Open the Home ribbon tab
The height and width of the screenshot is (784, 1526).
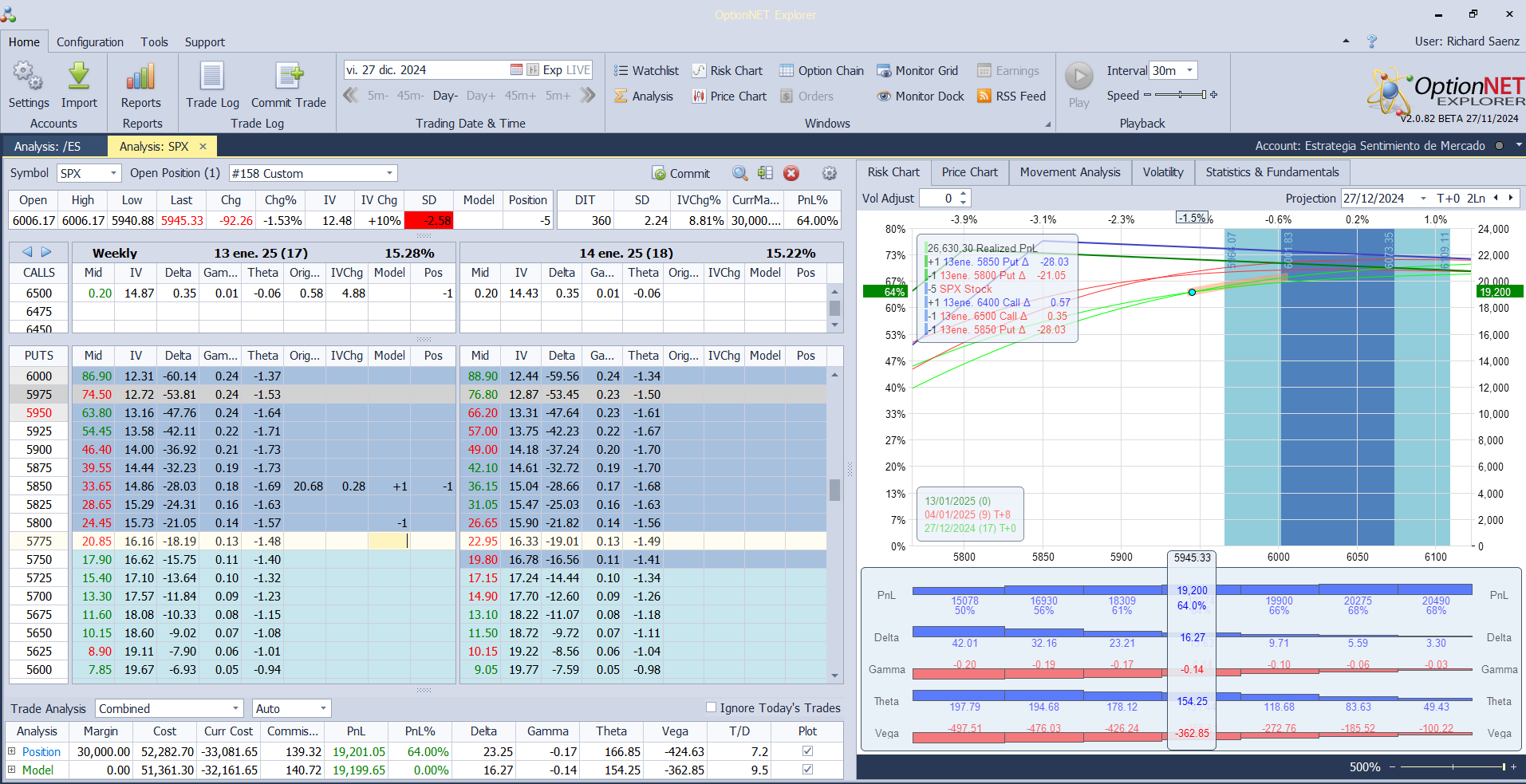[x=25, y=42]
